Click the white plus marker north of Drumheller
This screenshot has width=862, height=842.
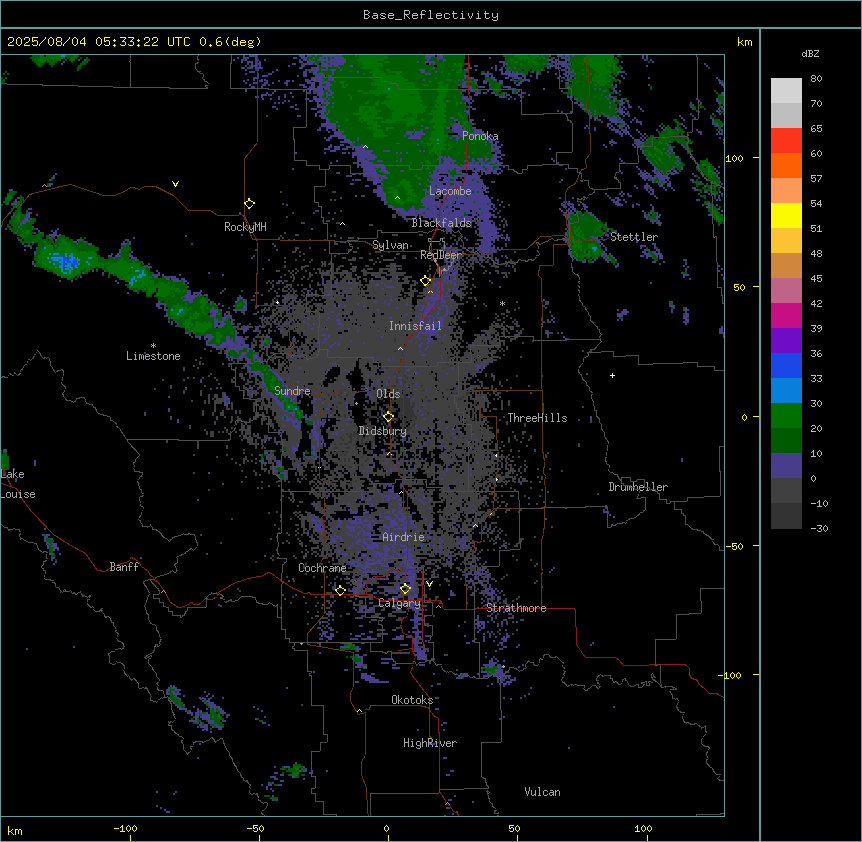pos(612,375)
